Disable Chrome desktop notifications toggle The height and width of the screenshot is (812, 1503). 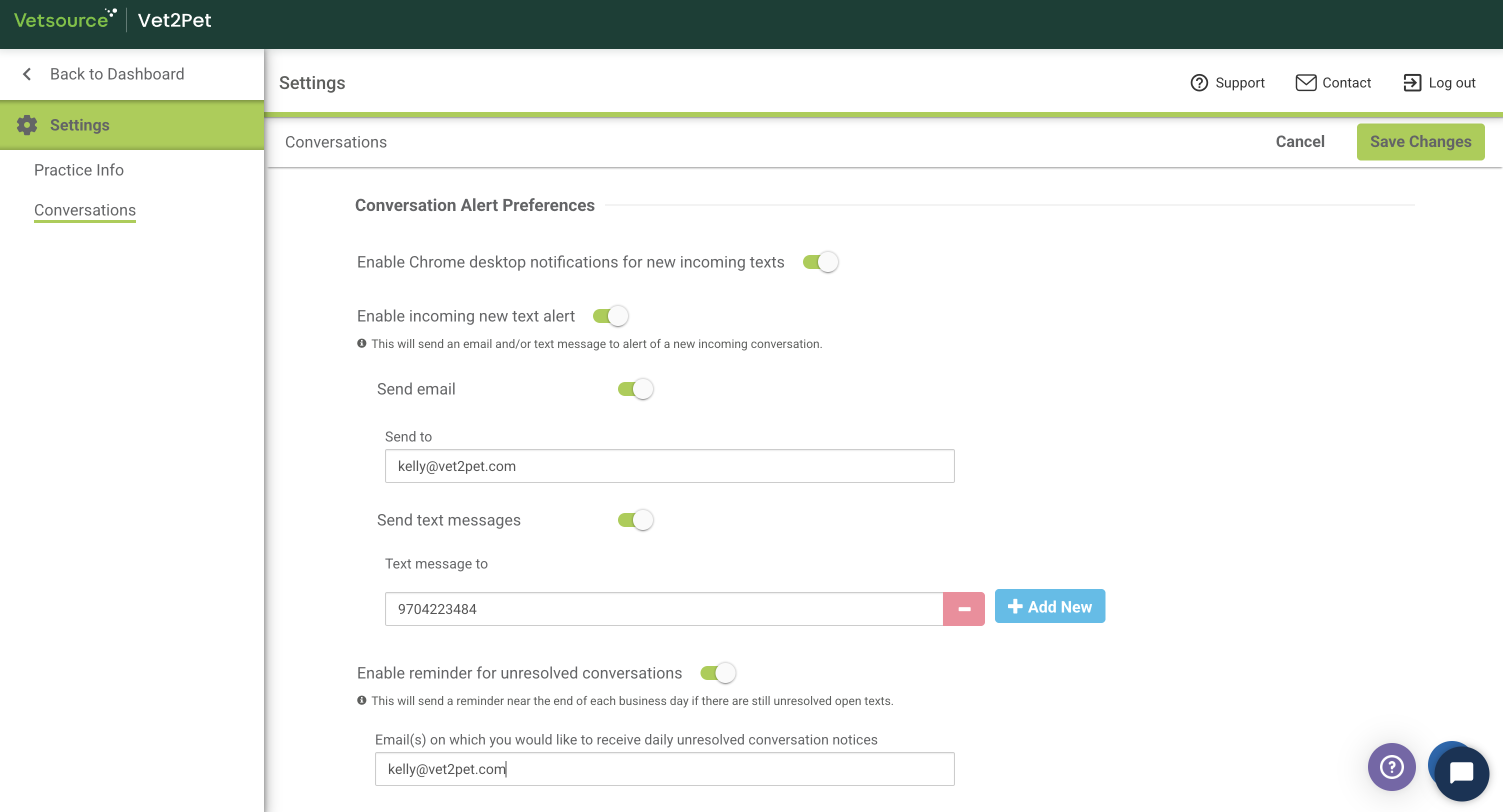820,262
